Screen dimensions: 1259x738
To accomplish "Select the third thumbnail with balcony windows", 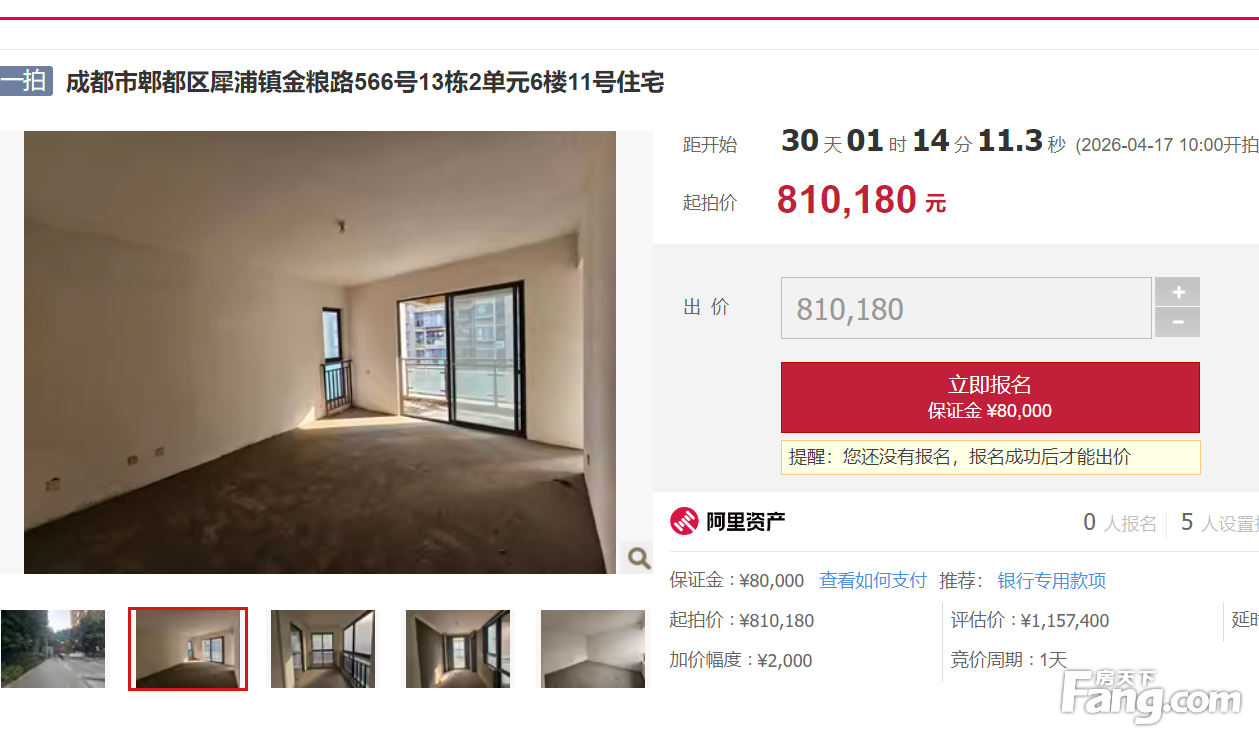I will point(323,649).
